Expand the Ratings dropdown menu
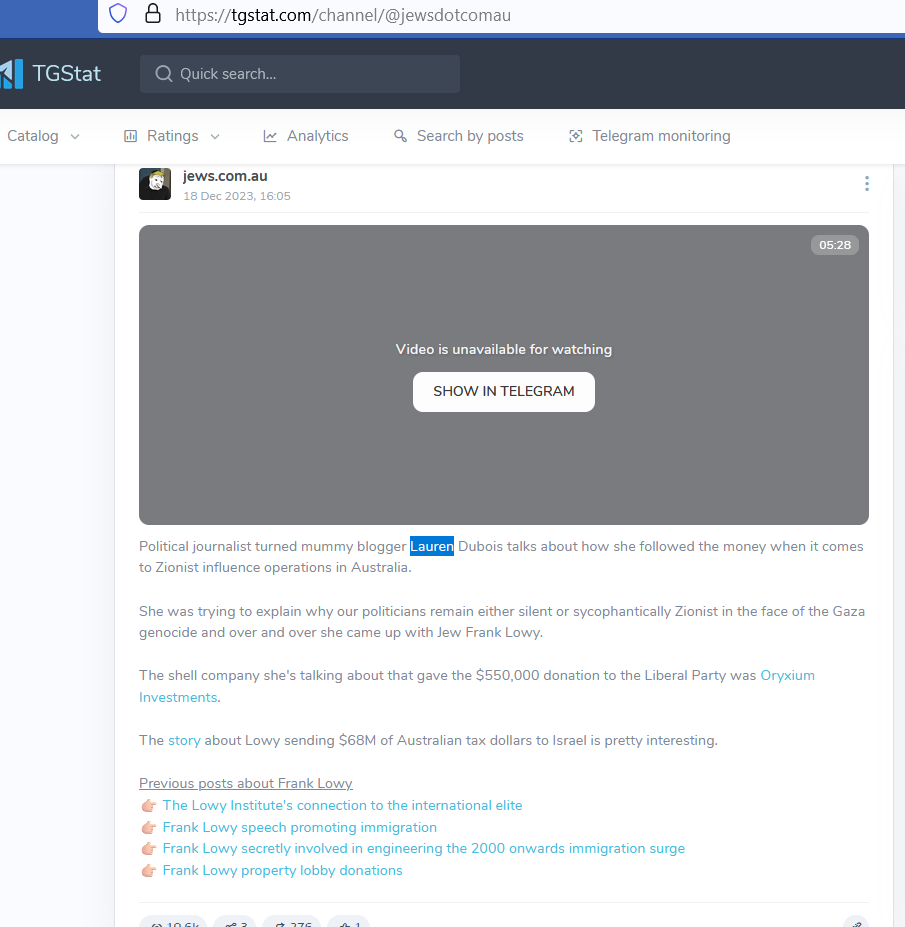The width and height of the screenshot is (905, 927). 171,136
